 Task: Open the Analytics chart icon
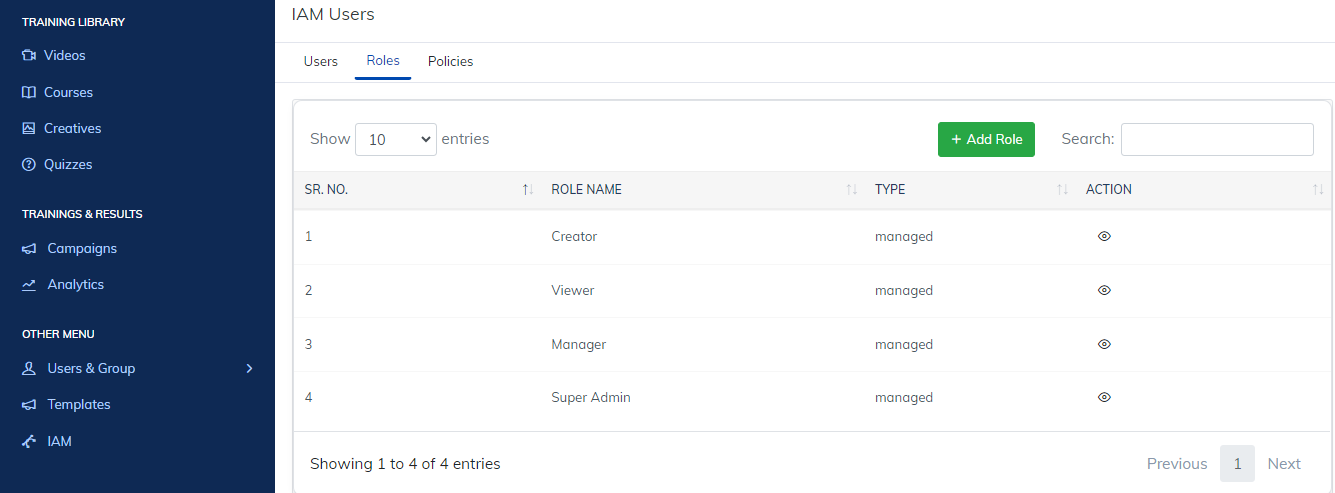(x=29, y=285)
